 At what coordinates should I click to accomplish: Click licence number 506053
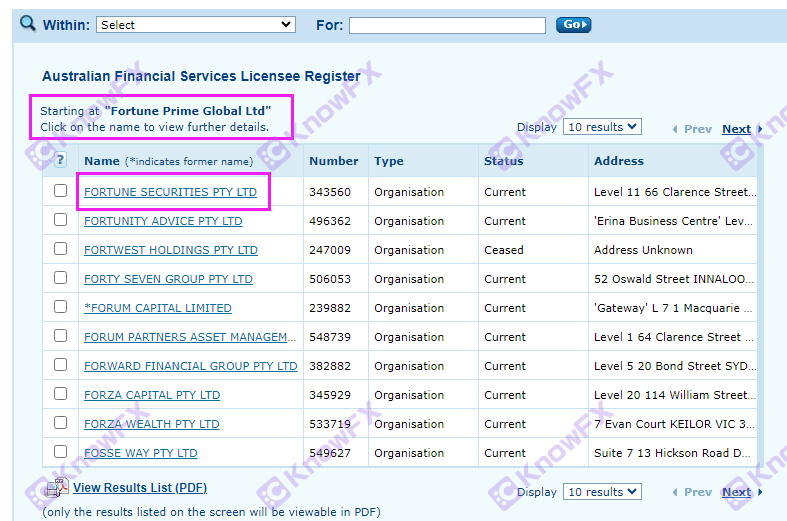(330, 279)
